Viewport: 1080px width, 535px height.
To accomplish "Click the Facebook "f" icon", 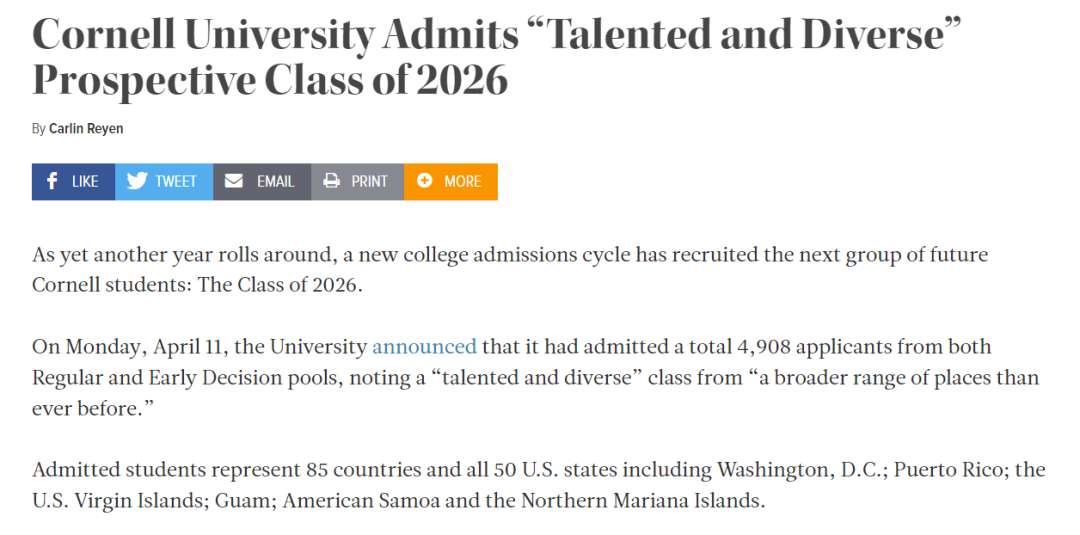I will [52, 182].
